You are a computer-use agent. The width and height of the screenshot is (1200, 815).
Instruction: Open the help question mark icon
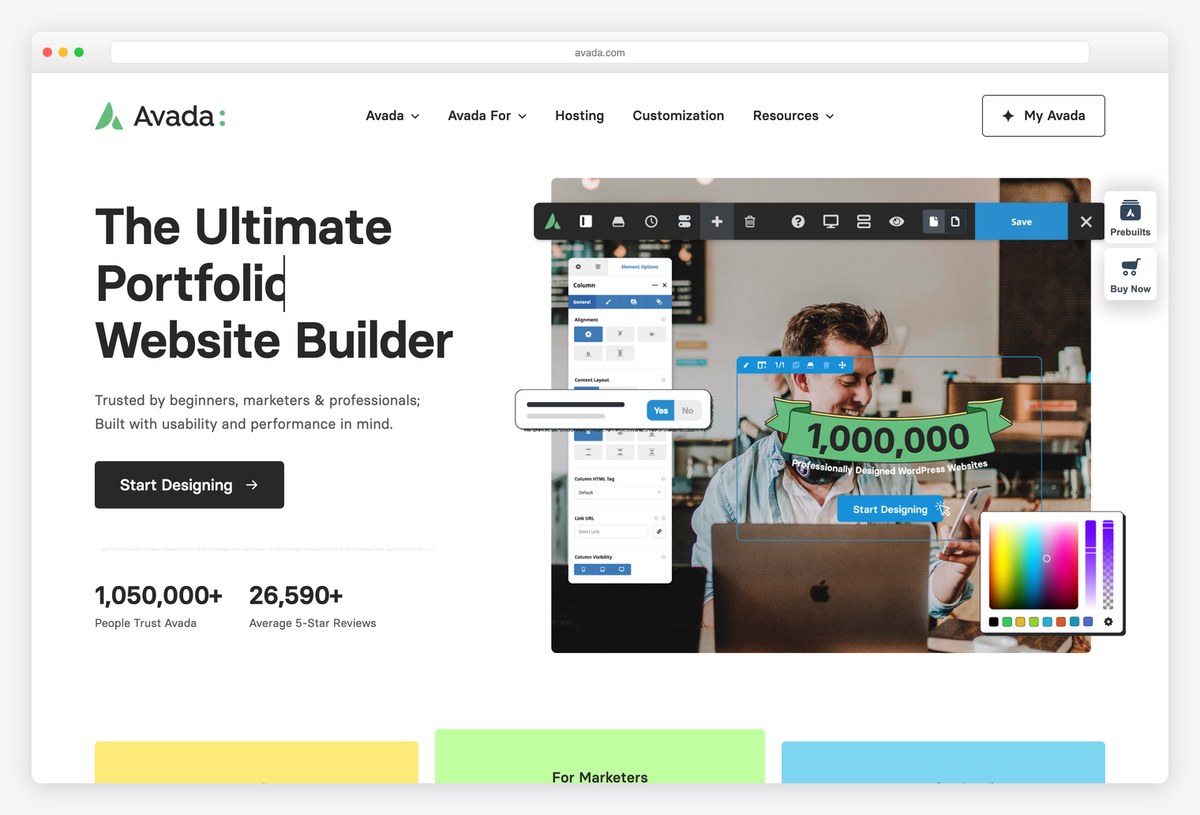[798, 222]
